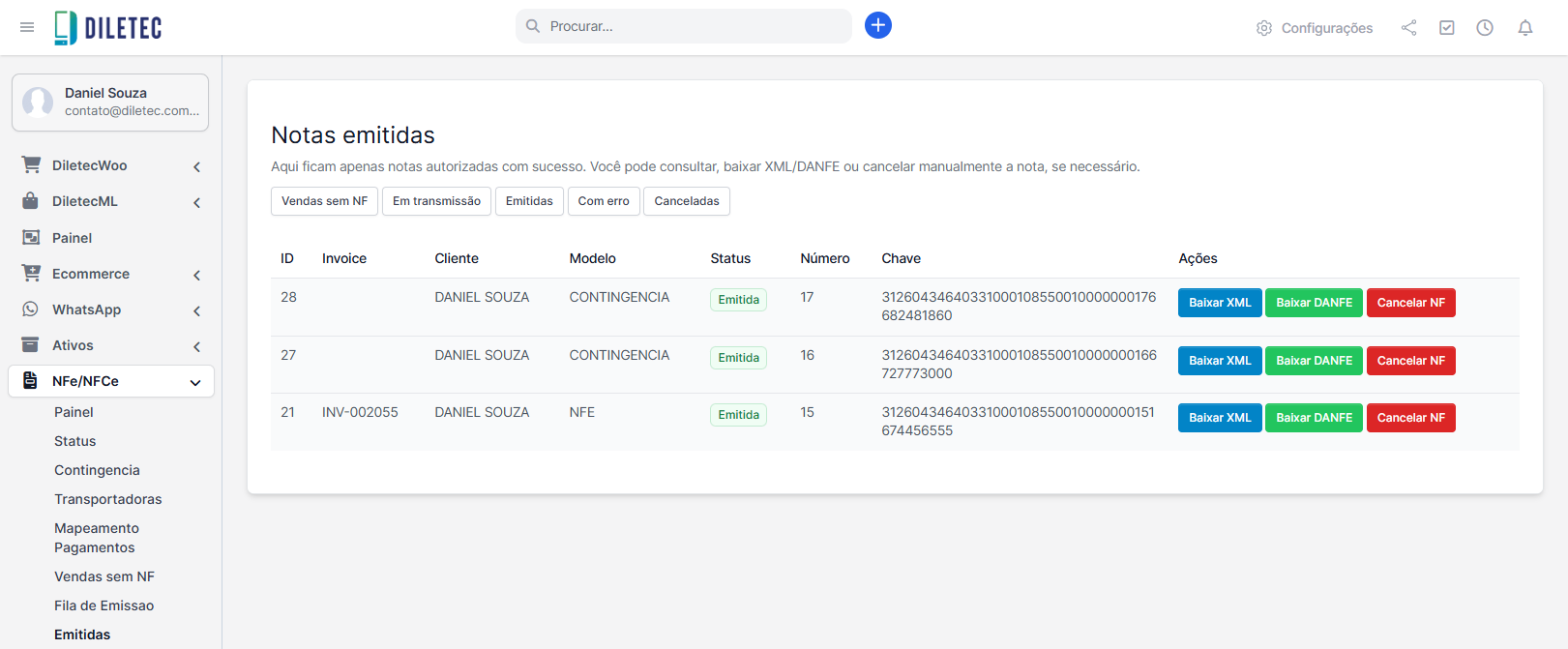1568x649 pixels.
Task: Click Baixar DANFE for note ID 27
Action: 1314,361
